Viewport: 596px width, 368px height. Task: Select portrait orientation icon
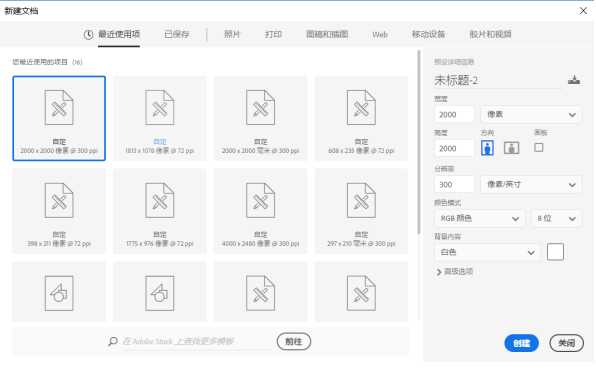click(487, 148)
